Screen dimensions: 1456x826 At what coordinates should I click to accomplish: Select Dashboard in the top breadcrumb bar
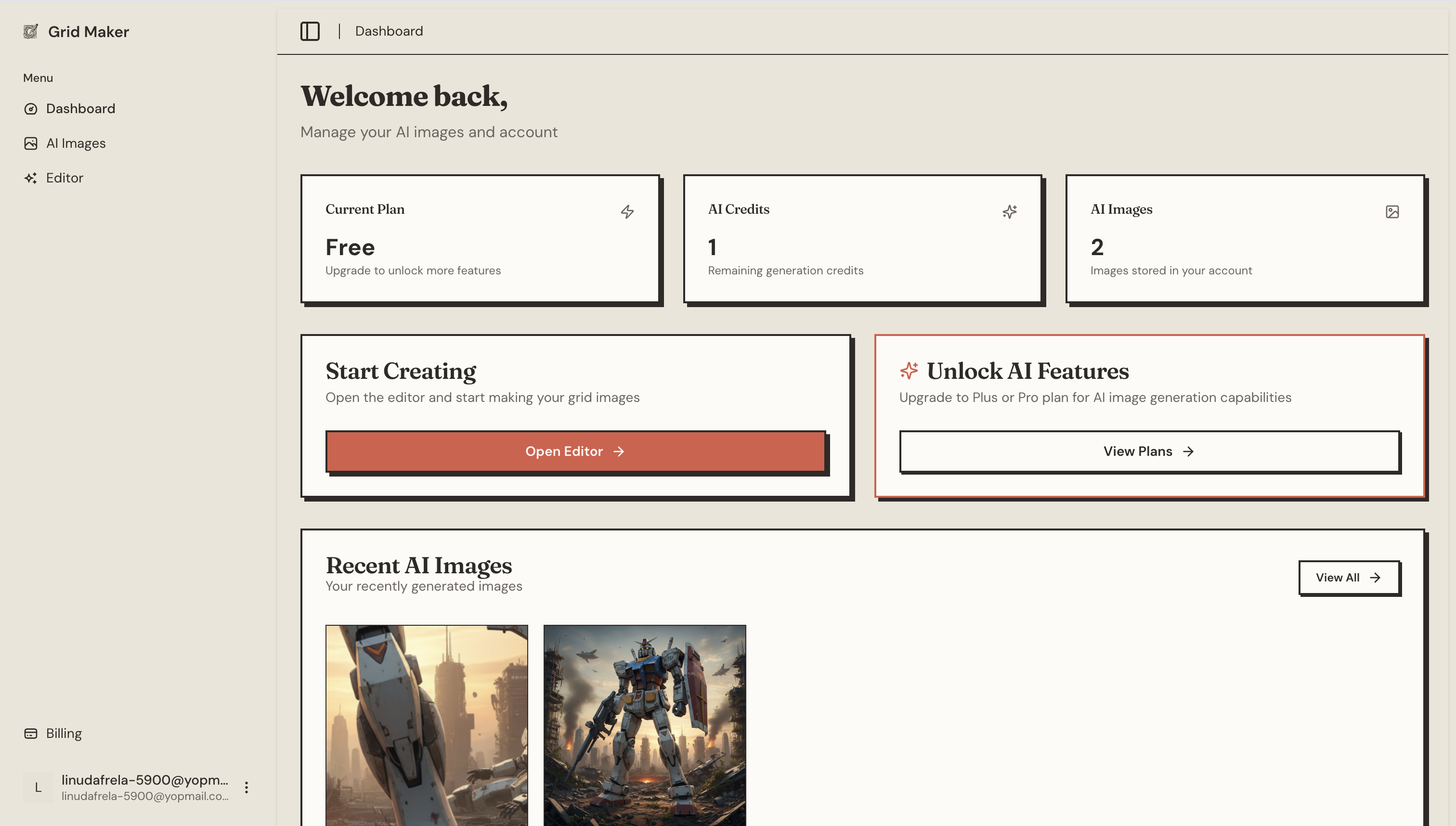389,31
